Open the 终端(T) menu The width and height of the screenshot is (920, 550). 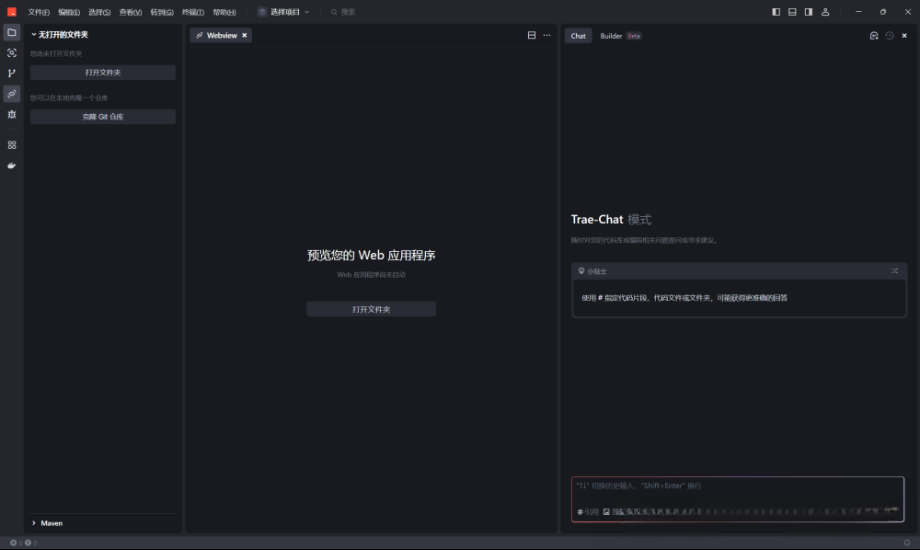193,12
